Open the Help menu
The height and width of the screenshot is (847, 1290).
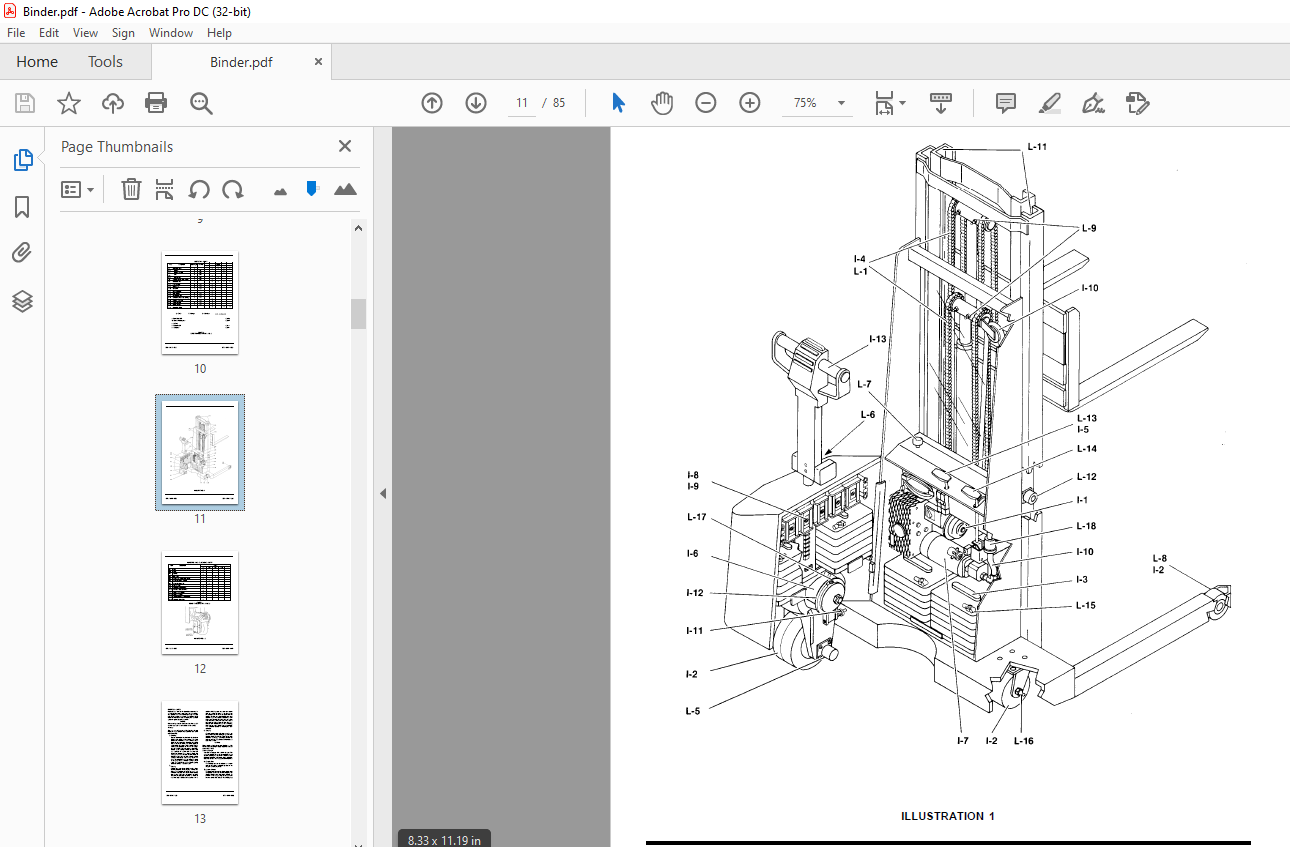[x=219, y=33]
